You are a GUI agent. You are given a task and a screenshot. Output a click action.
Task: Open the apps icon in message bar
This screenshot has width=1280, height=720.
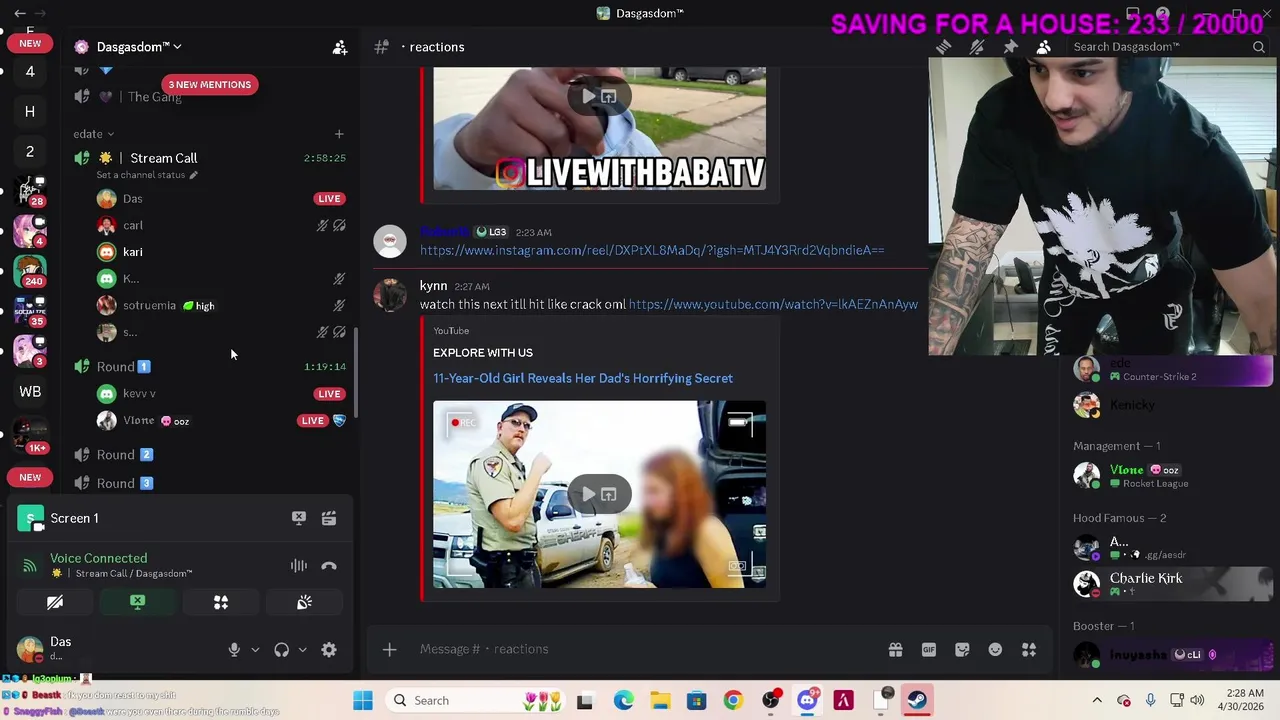1029,650
